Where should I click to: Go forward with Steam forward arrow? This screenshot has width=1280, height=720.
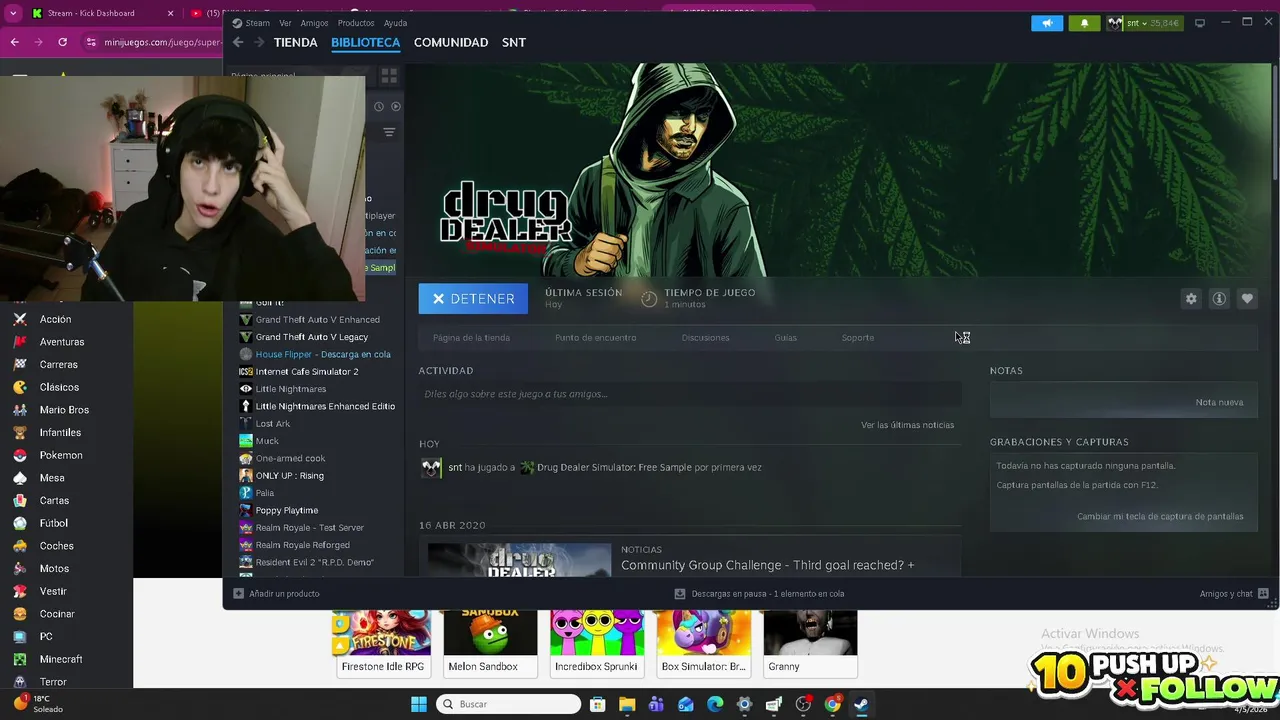tap(259, 42)
